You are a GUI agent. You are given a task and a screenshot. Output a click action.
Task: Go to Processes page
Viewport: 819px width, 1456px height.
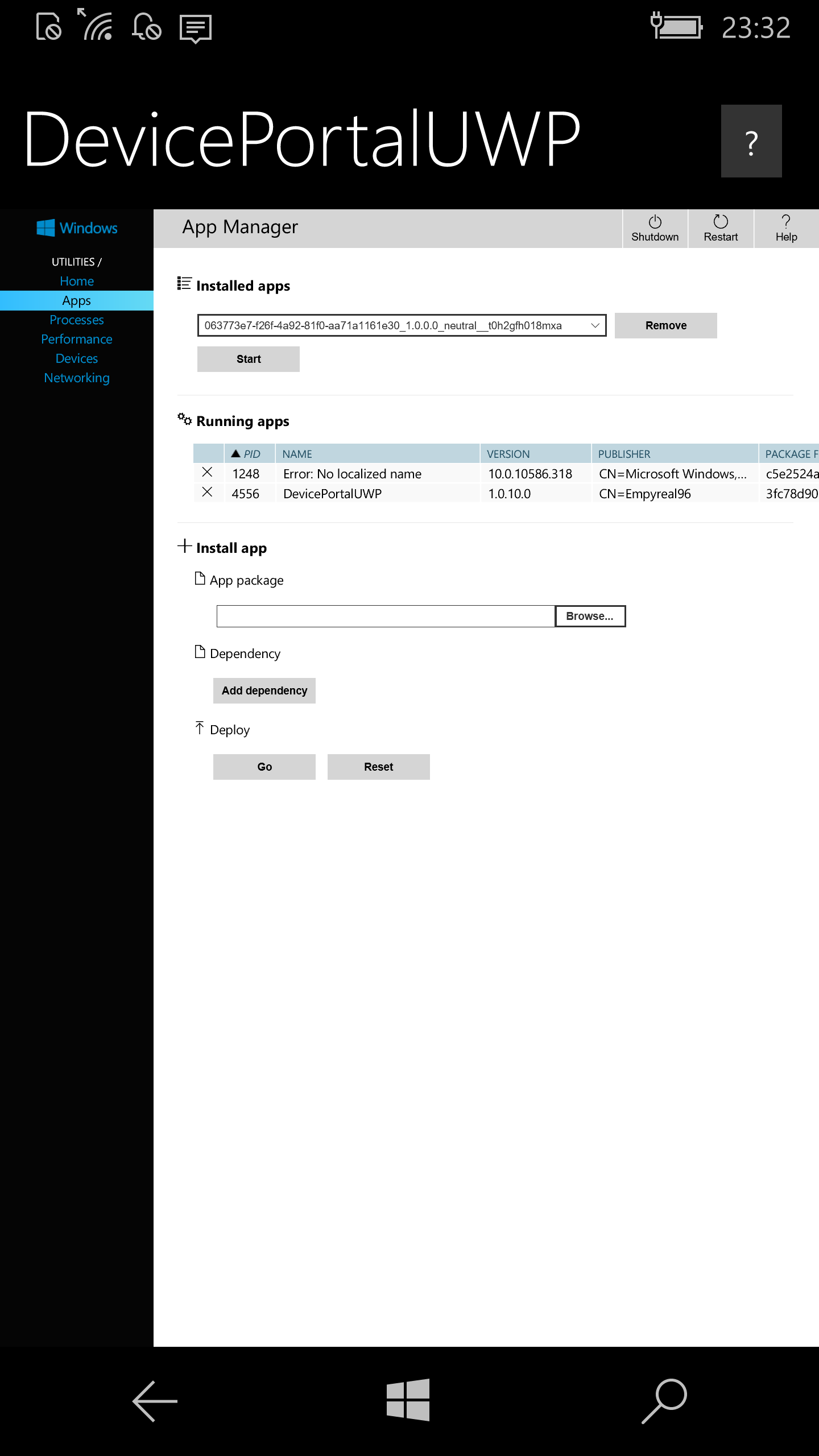click(x=77, y=320)
